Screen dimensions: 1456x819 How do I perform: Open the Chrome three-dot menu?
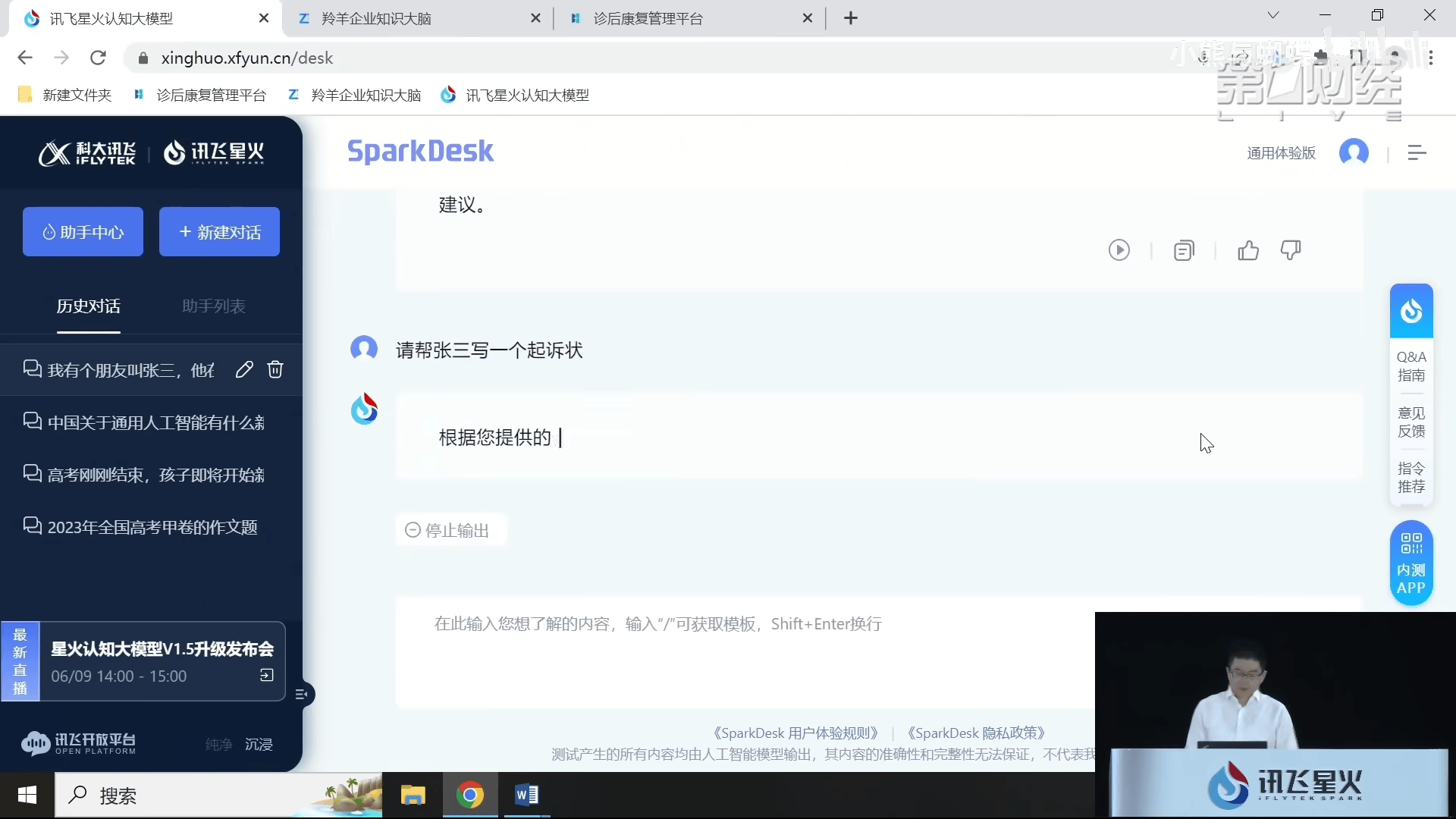tap(1430, 58)
